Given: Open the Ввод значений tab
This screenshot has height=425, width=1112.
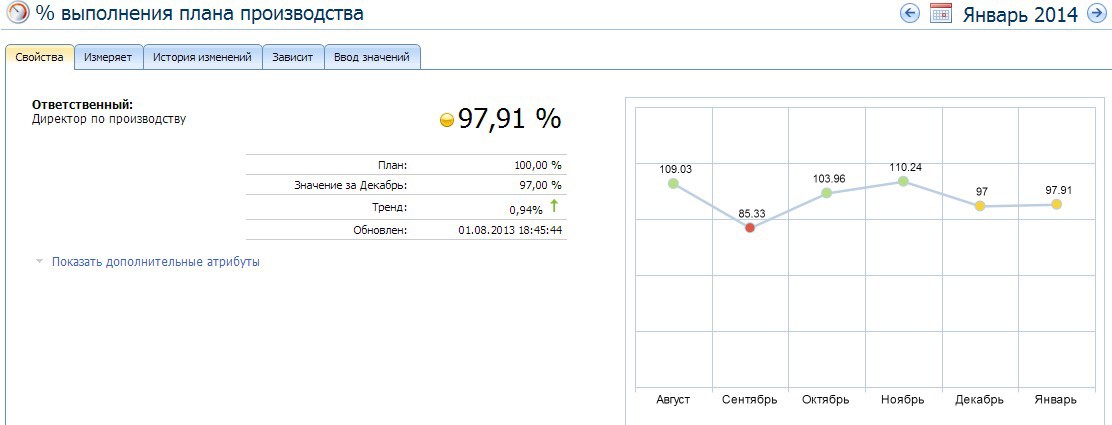Looking at the screenshot, I should (x=372, y=57).
